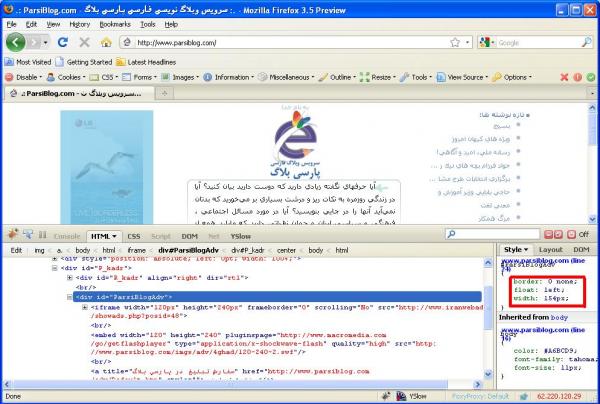The height and width of the screenshot is (404, 600).
Task: Open the File menu
Action: tap(11, 24)
